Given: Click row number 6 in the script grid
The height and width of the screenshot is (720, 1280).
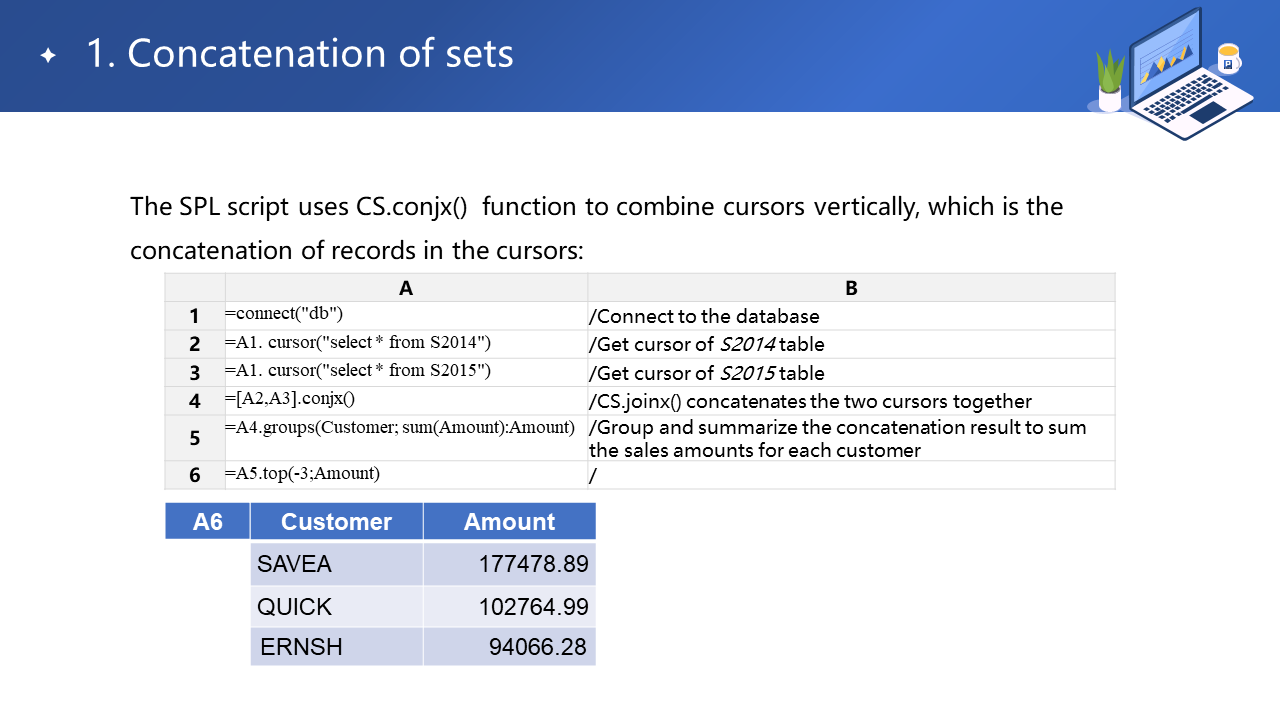Looking at the screenshot, I should 195,475.
